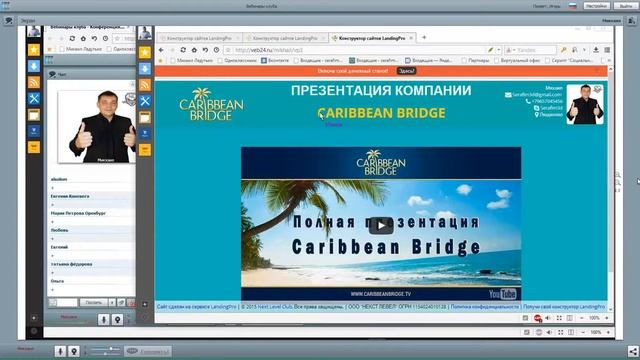This screenshot has width=640, height=360.
Task: Open the gold star favorites icon in outer sidebar
Action: coord(34,50)
